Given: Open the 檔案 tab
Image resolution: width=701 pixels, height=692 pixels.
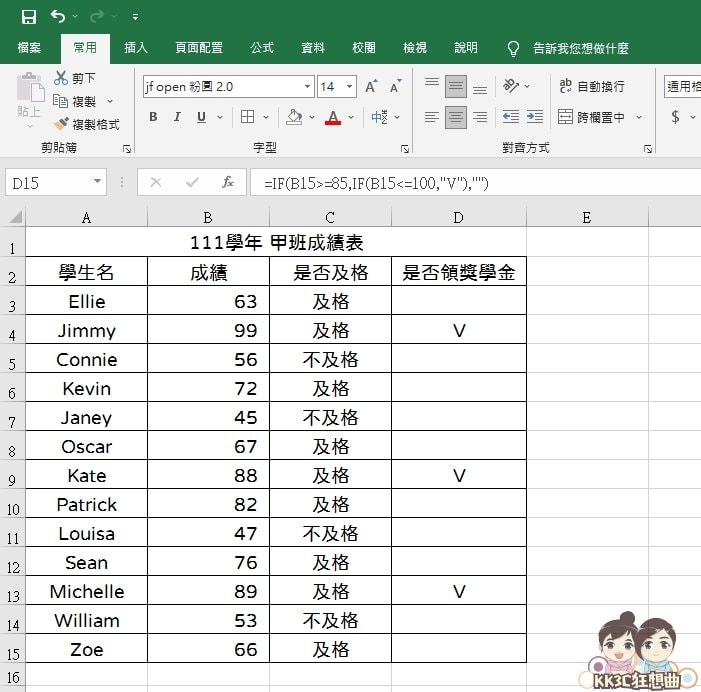Looking at the screenshot, I should pyautogui.click(x=29, y=48).
